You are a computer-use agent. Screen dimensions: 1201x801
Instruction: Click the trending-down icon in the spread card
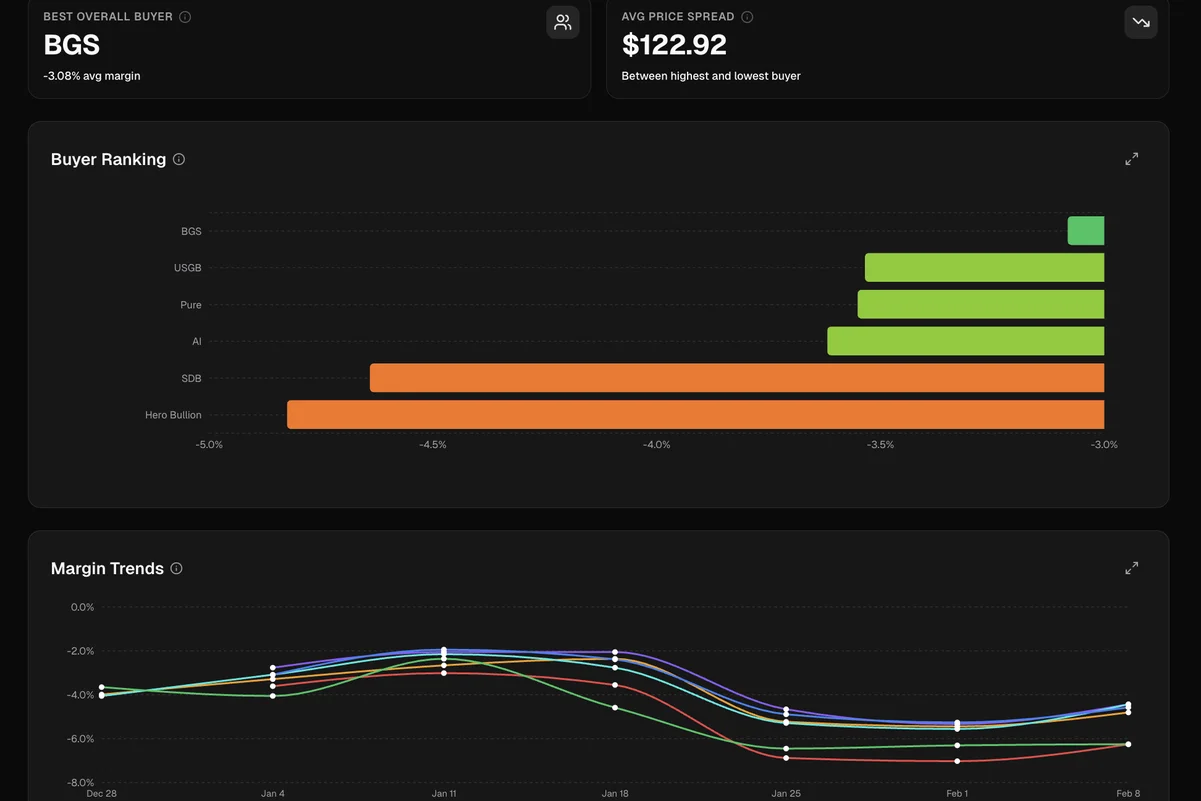[x=1141, y=22]
